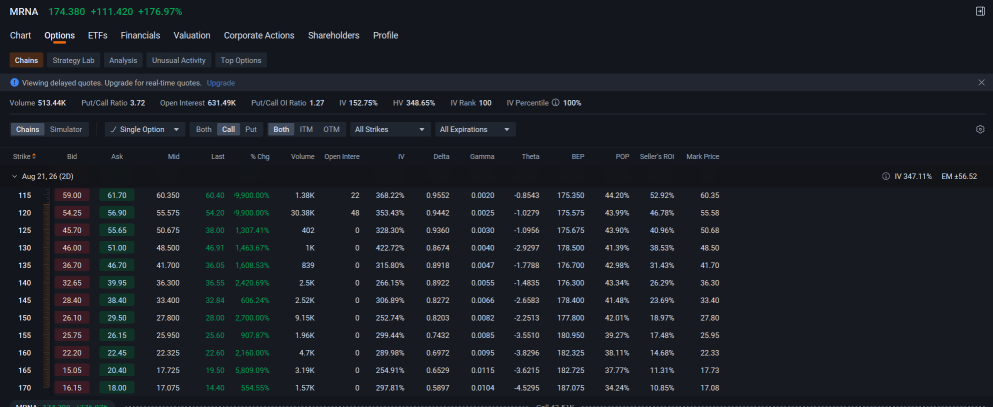Open the All Expirations dropdown
This screenshot has width=993, height=407.
[x=474, y=129]
